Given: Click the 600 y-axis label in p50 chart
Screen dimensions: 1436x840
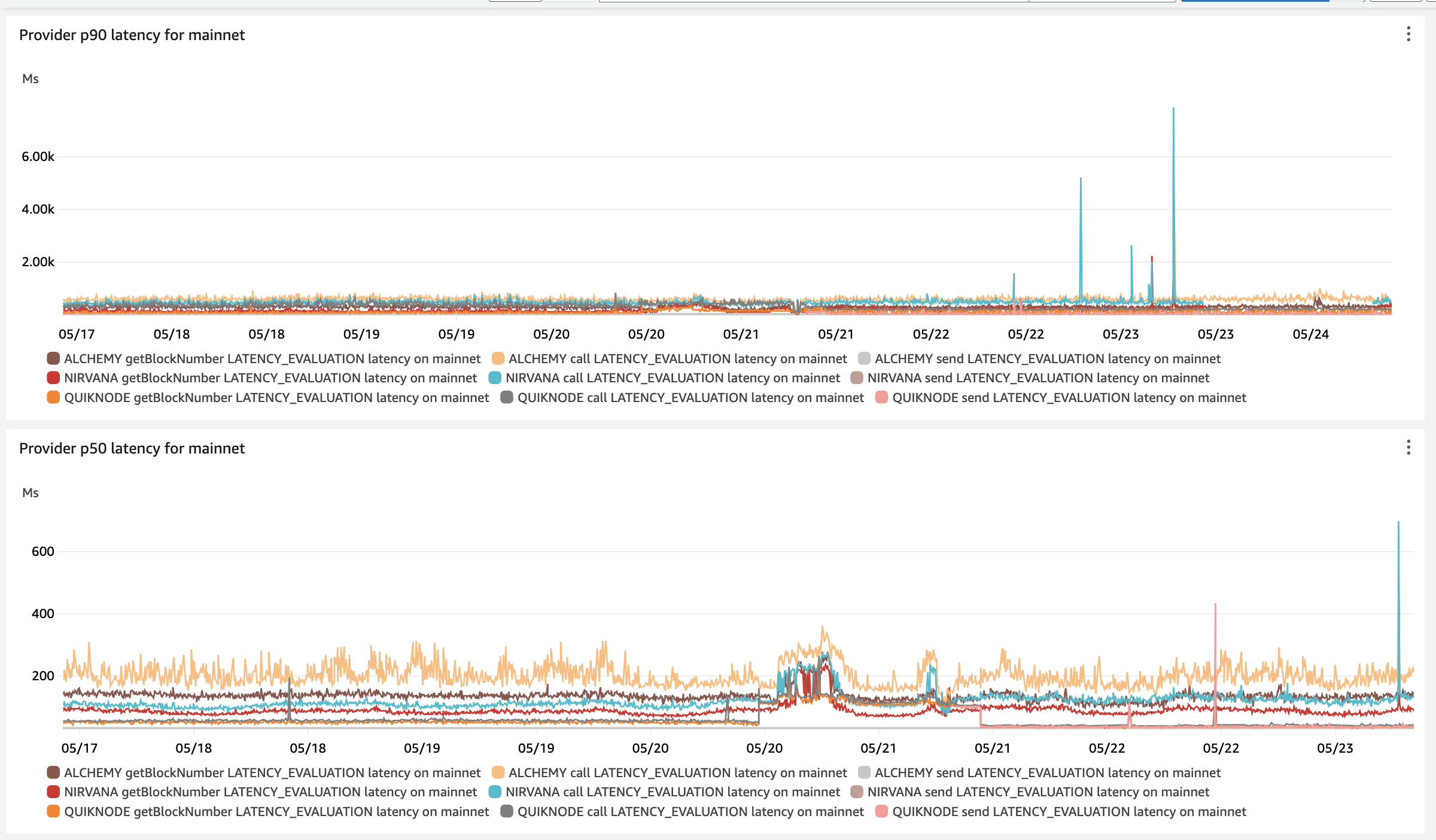Looking at the screenshot, I should click(43, 551).
